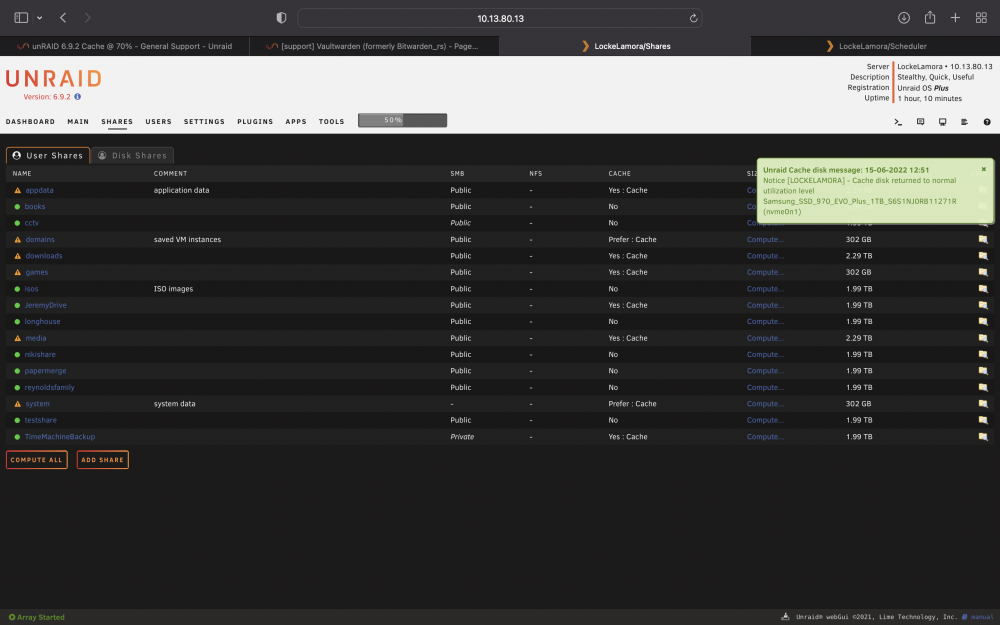1000x625 pixels.
Task: Switch to the unRAID 6.9.2 Cache browser tab
Action: click(x=124, y=46)
